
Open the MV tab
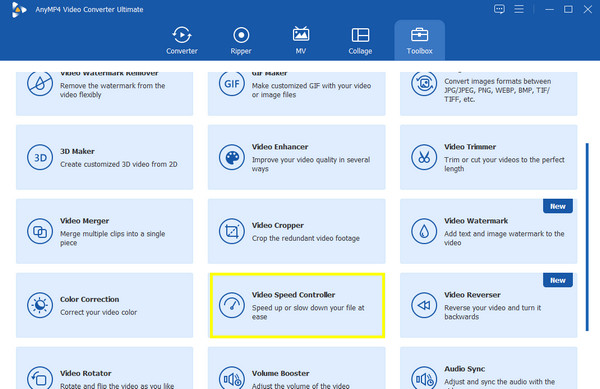[x=301, y=40]
